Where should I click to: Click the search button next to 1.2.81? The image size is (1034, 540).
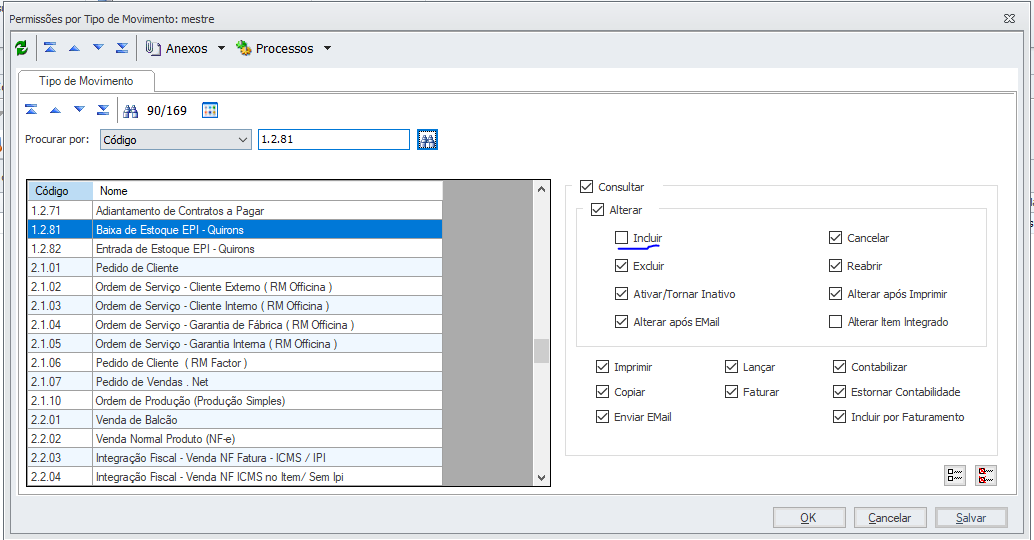(428, 140)
